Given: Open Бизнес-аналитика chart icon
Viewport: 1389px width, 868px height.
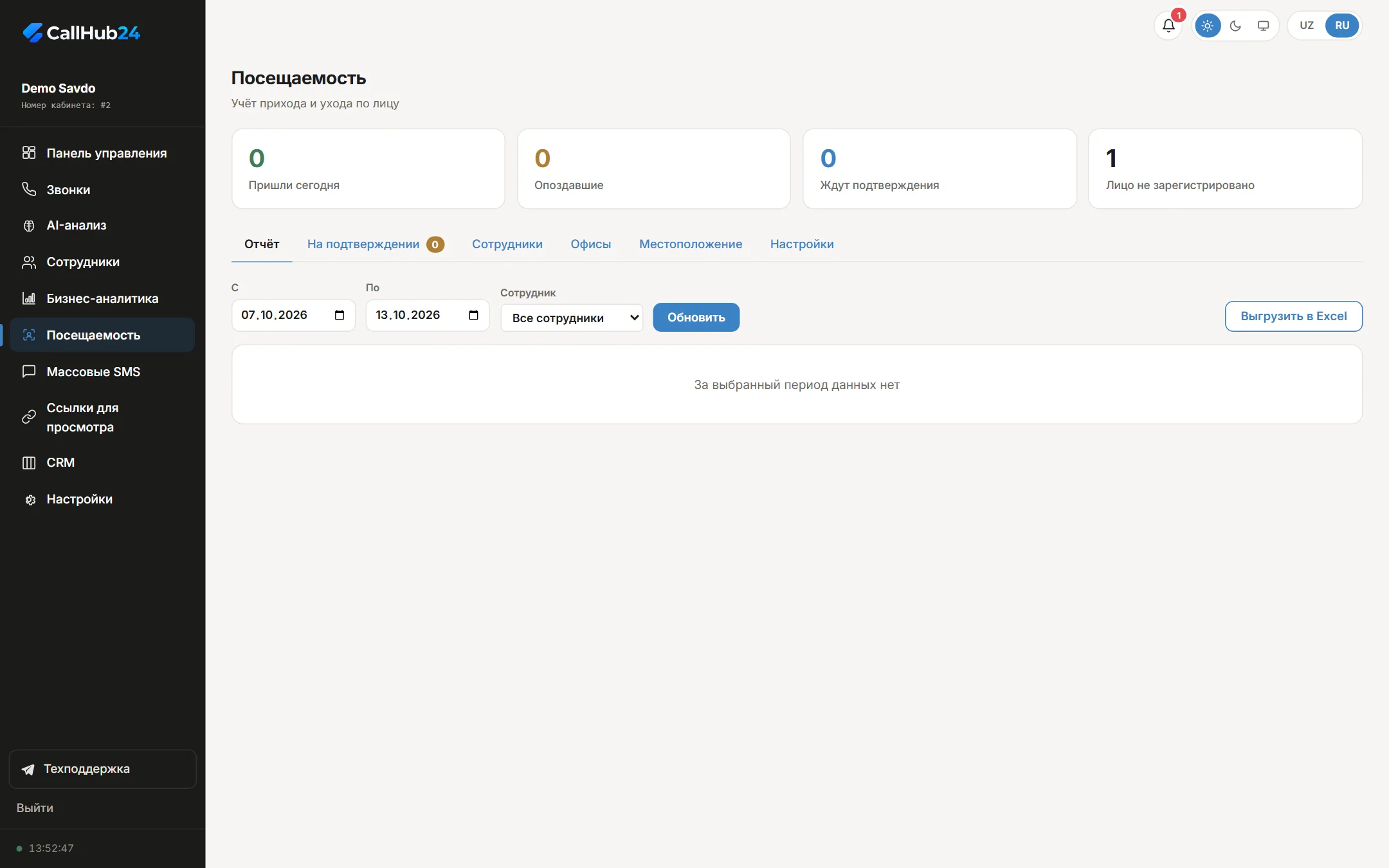Looking at the screenshot, I should 29,298.
